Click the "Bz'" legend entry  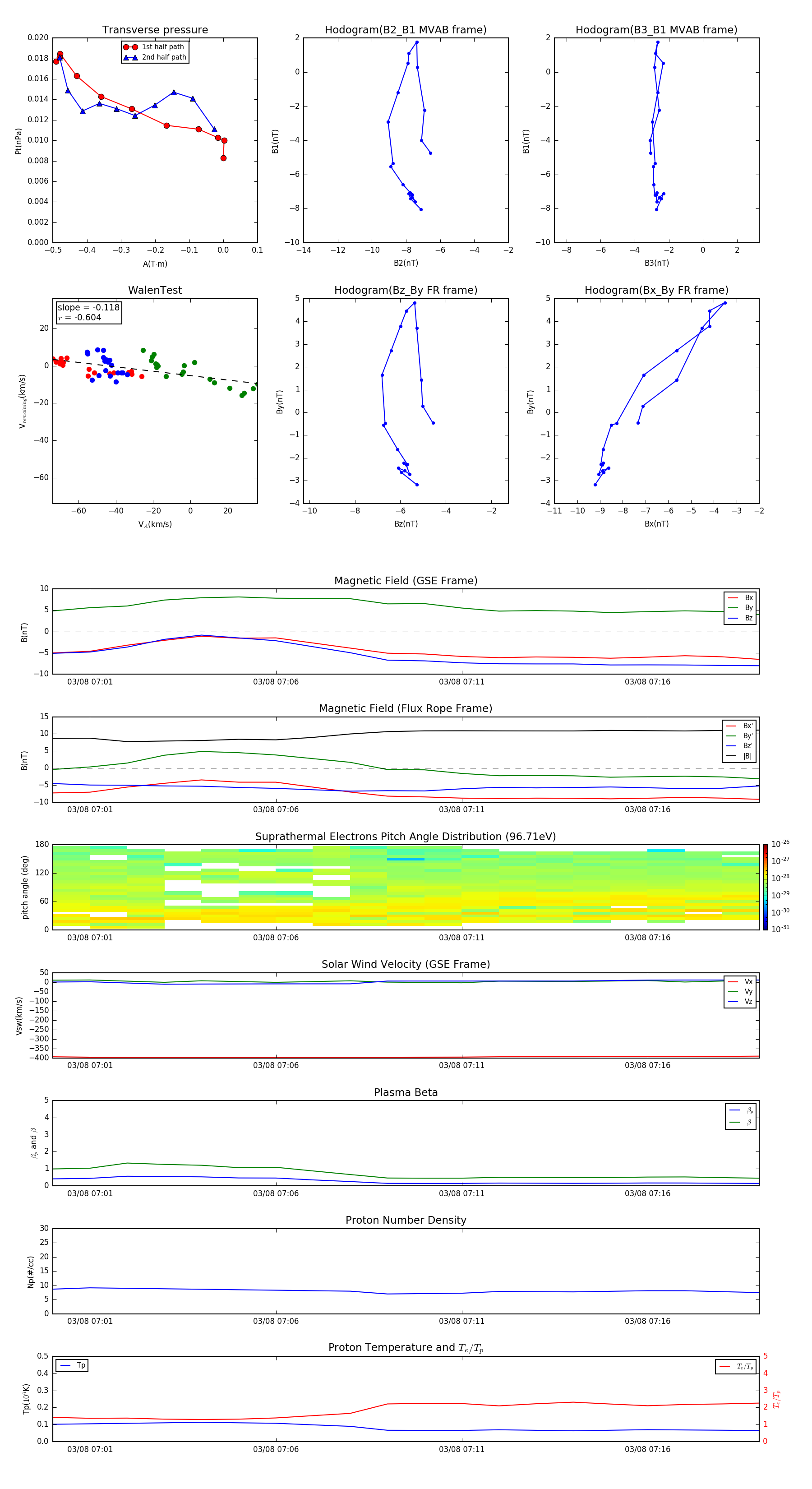(x=739, y=746)
